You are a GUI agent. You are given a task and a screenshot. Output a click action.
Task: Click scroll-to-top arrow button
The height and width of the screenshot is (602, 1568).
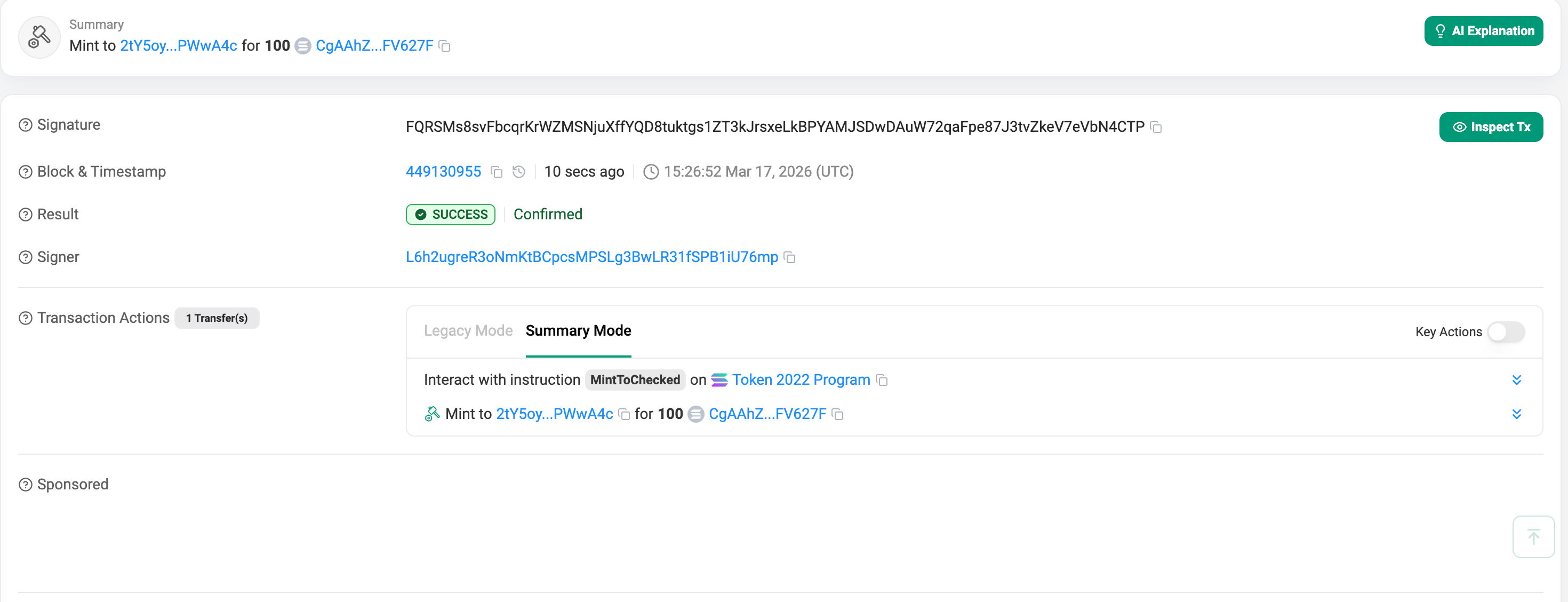click(1533, 537)
